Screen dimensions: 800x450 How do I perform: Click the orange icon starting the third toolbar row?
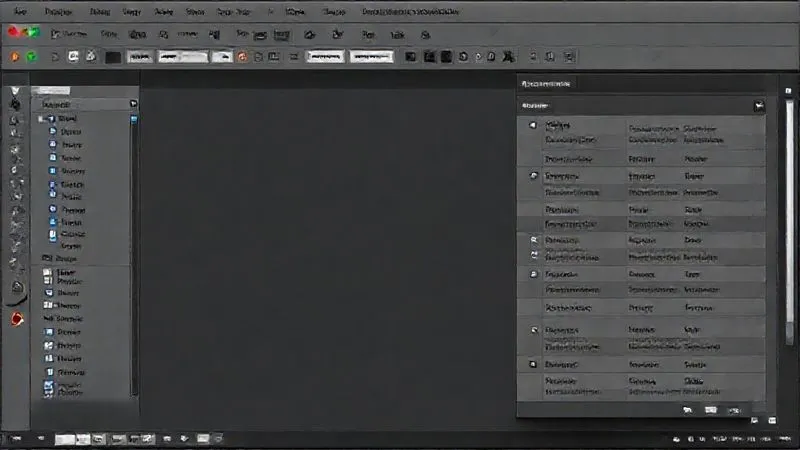(15, 57)
